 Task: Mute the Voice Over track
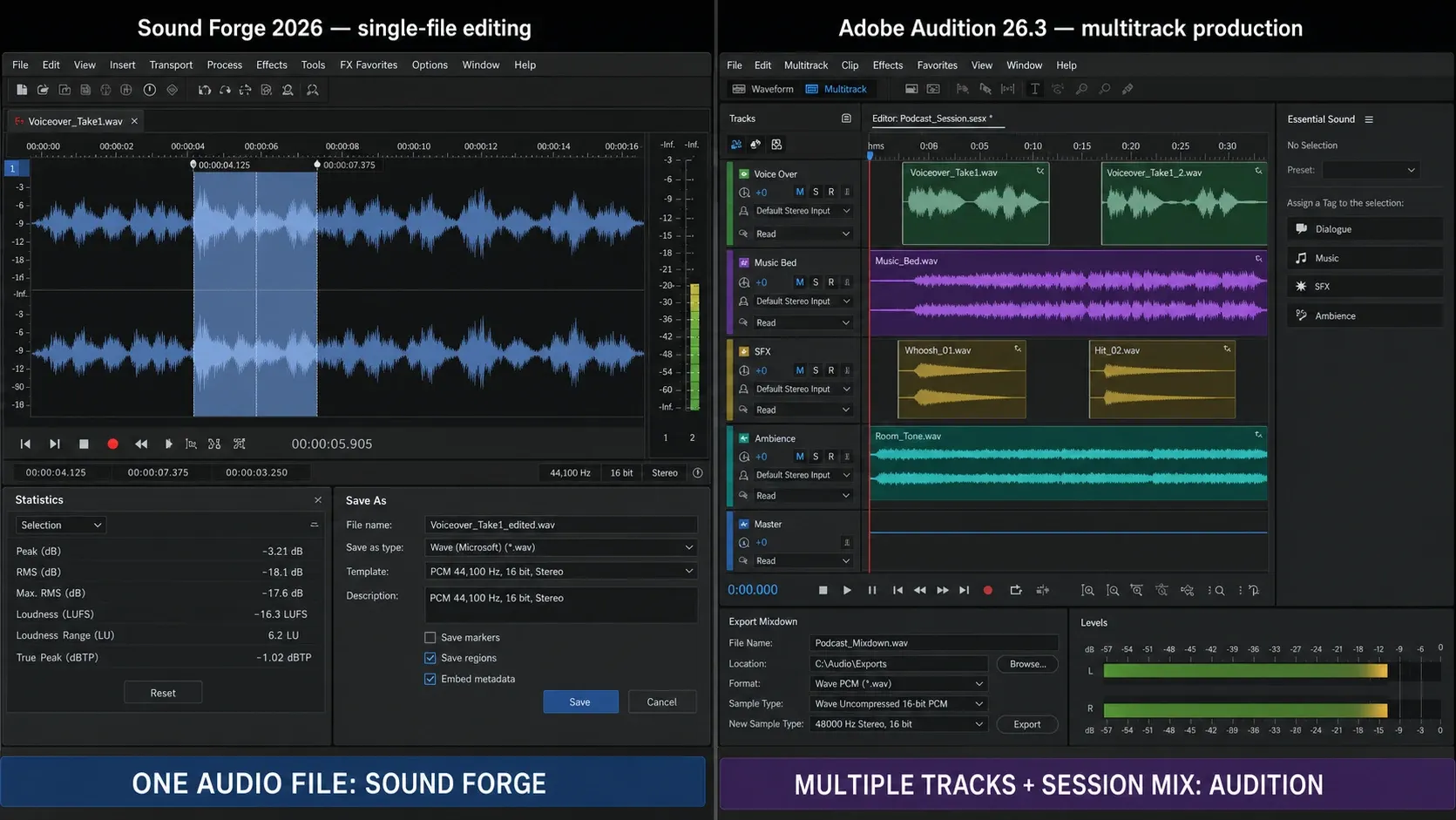800,192
